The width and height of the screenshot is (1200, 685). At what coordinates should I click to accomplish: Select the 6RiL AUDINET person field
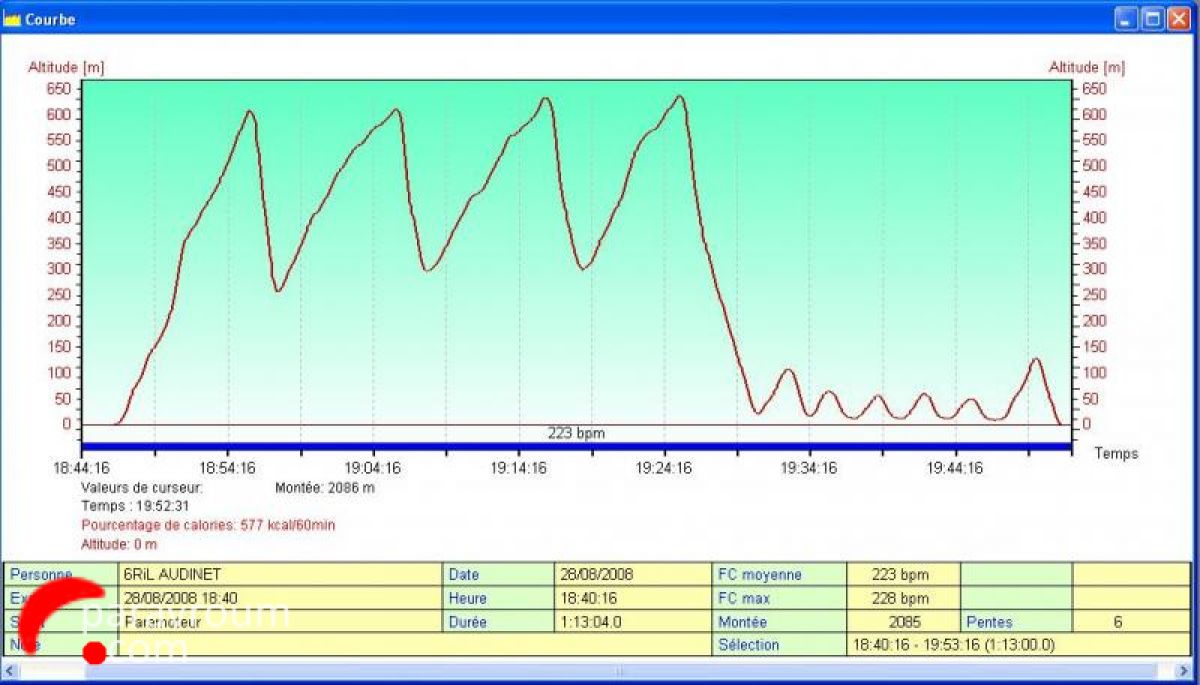click(280, 575)
